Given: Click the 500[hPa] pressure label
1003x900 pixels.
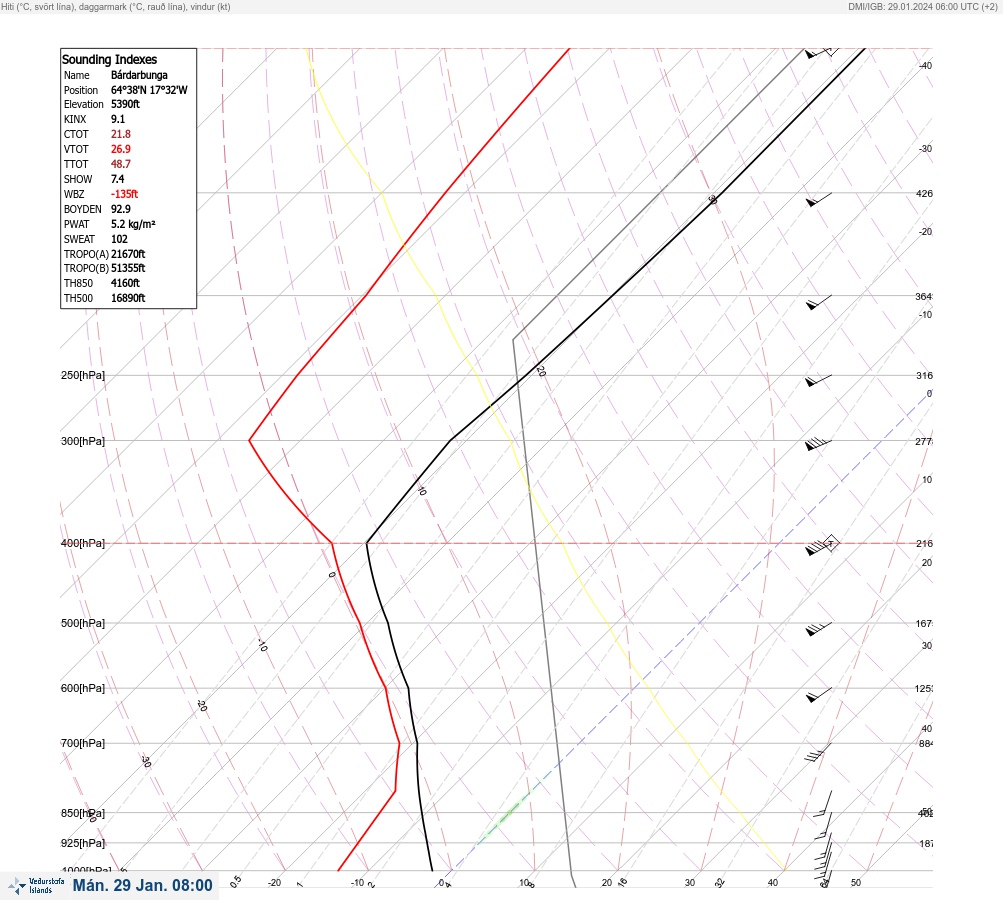Looking at the screenshot, I should (x=83, y=623).
